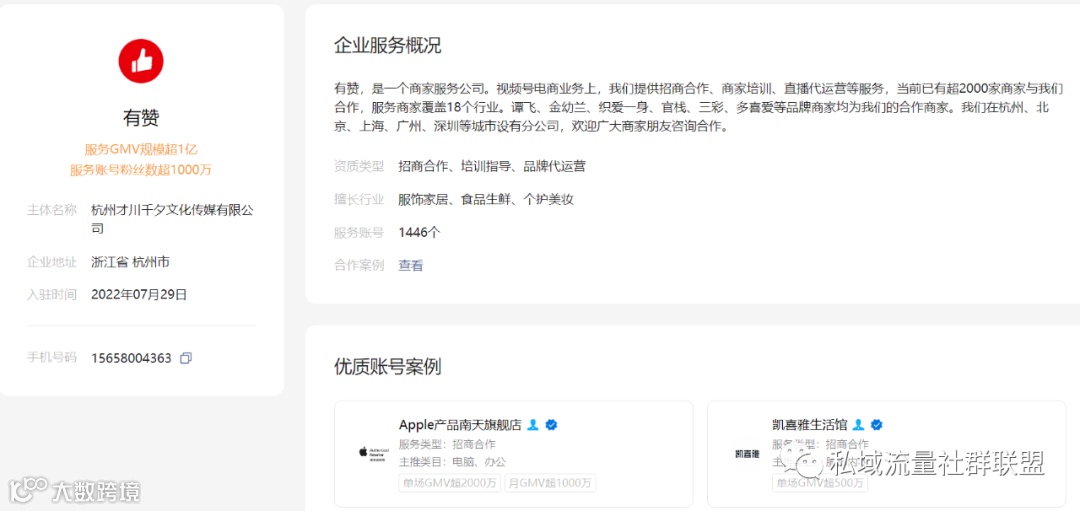Click the 单场GMV超500万 tag
The image size is (1080, 511).
(x=820, y=483)
